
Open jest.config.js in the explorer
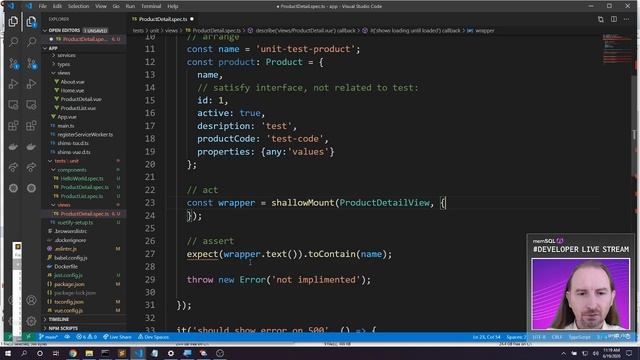(68, 275)
